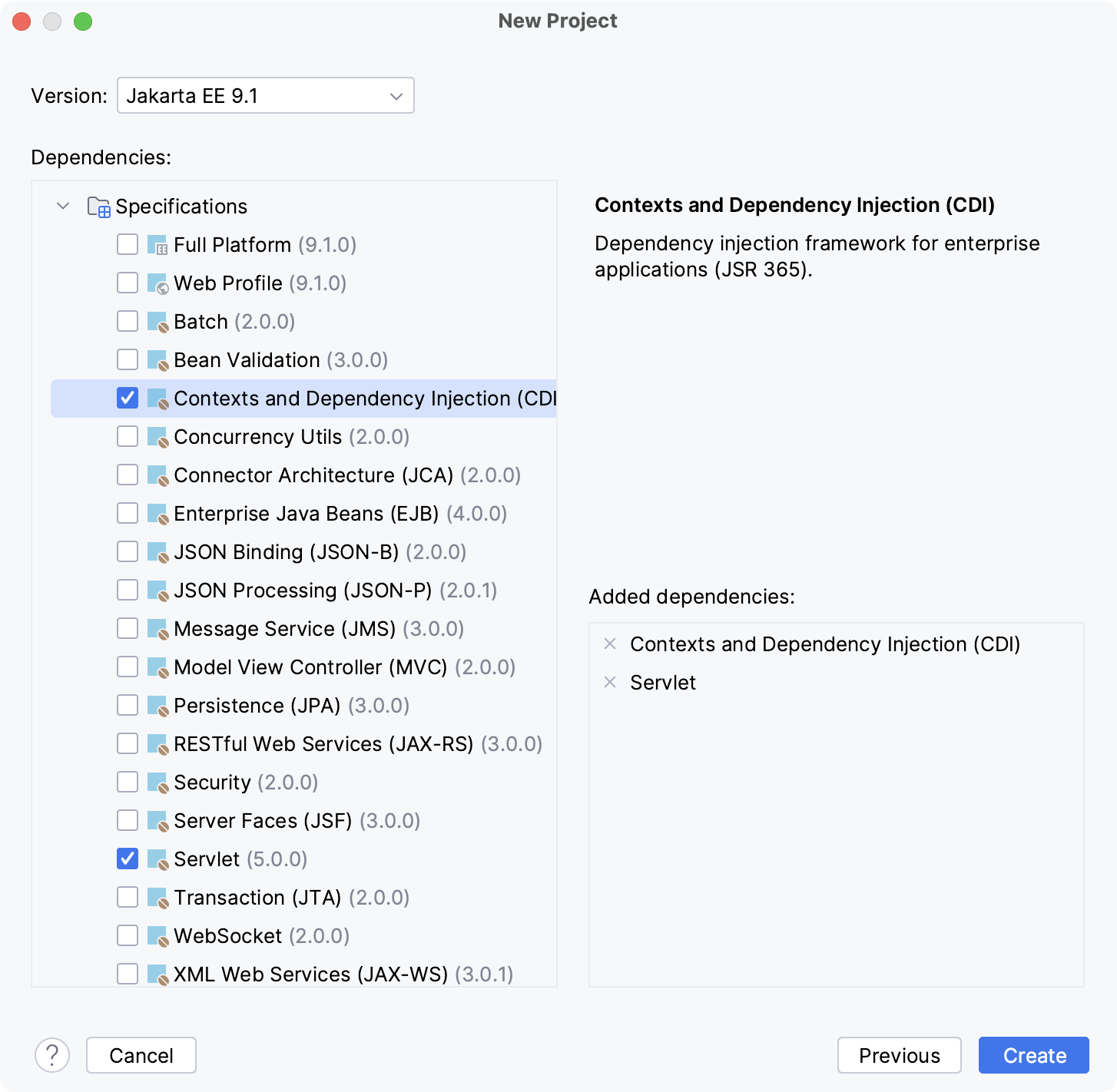The width and height of the screenshot is (1117, 1092).
Task: Click the Persistence (JPA) specification icon
Action: pyautogui.click(x=157, y=705)
